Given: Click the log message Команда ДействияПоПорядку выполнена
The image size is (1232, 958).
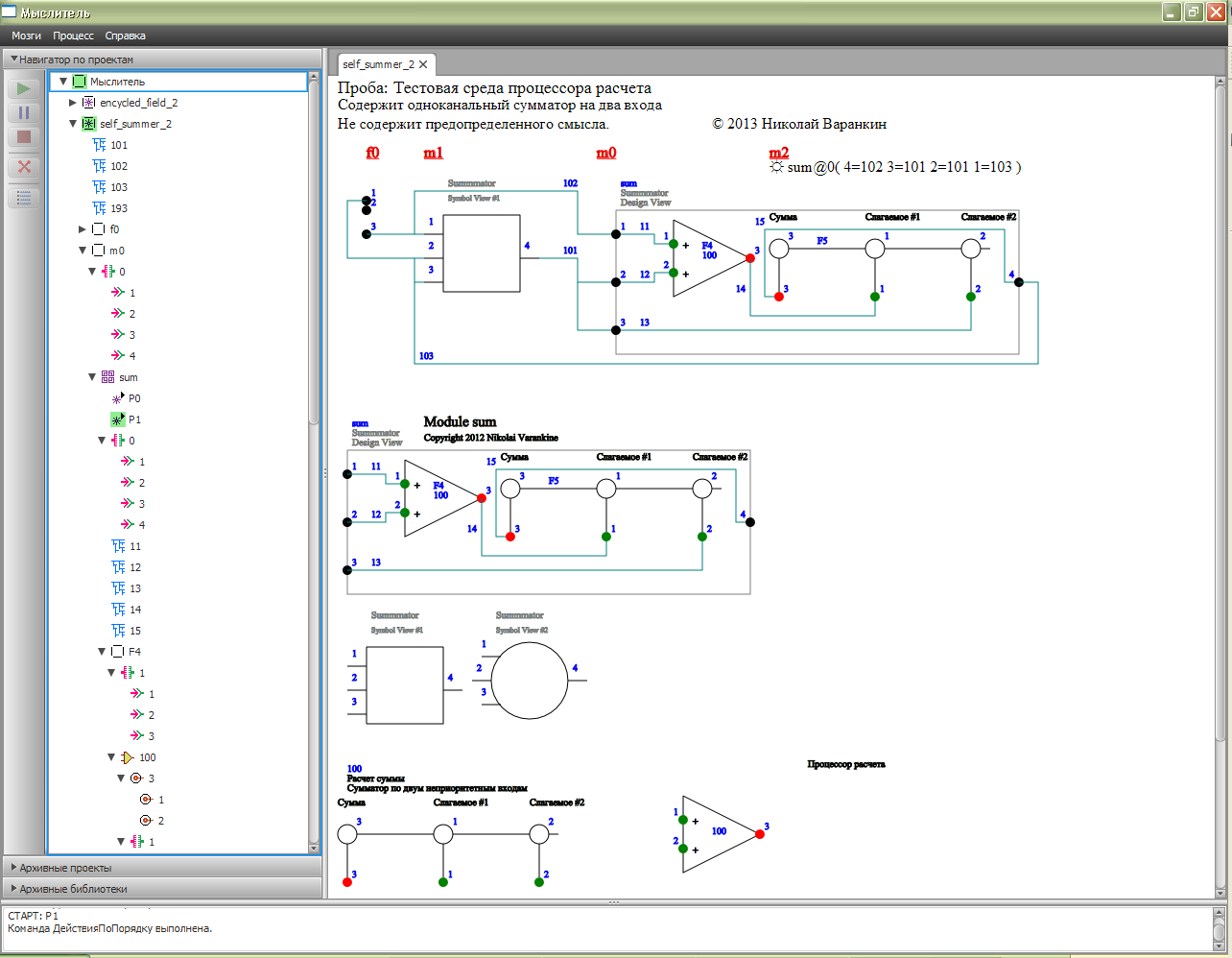Looking at the screenshot, I should [110, 928].
